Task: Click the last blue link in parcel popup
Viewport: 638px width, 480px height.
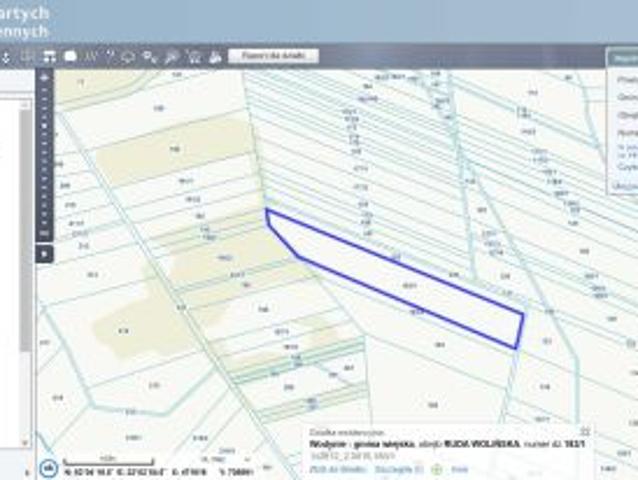Action: pyautogui.click(x=460, y=469)
